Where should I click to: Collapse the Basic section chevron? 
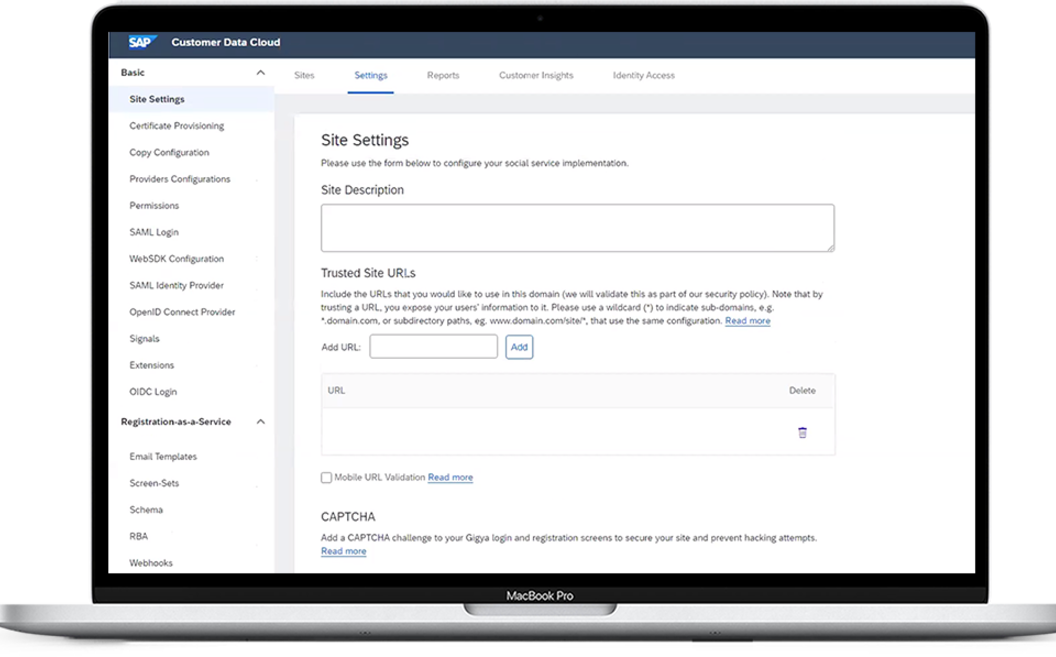pos(261,73)
